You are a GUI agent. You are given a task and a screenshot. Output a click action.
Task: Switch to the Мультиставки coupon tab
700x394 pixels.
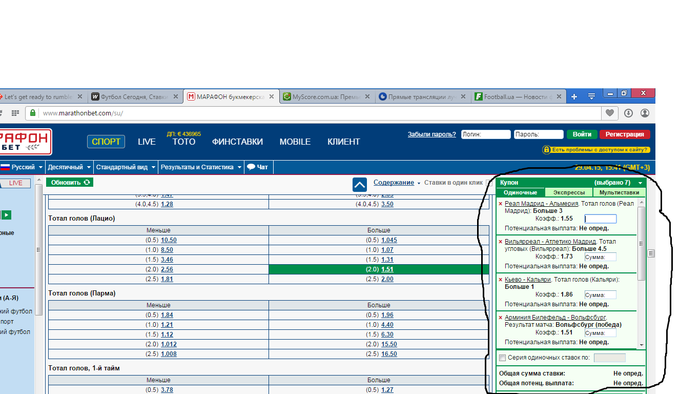coord(619,192)
